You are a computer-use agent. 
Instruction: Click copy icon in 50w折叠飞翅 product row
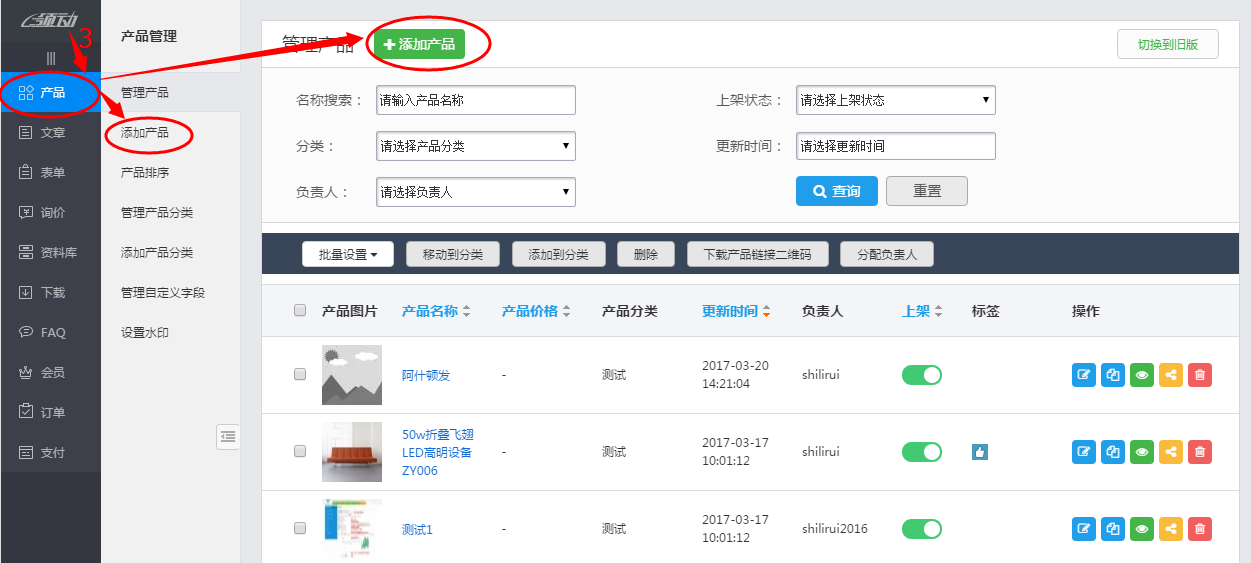point(1113,452)
